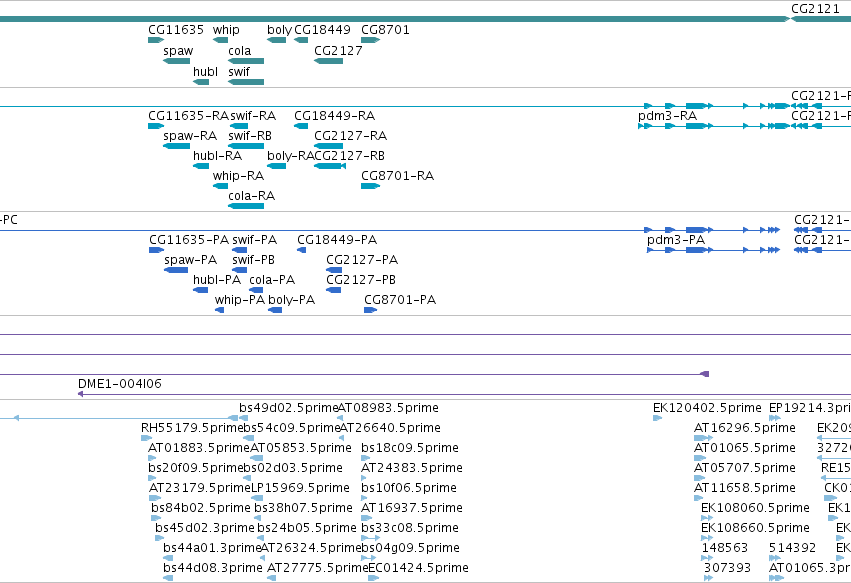Viewport: 851px width, 583px height.
Task: Select the 148563 feature label
Action: coord(725,548)
